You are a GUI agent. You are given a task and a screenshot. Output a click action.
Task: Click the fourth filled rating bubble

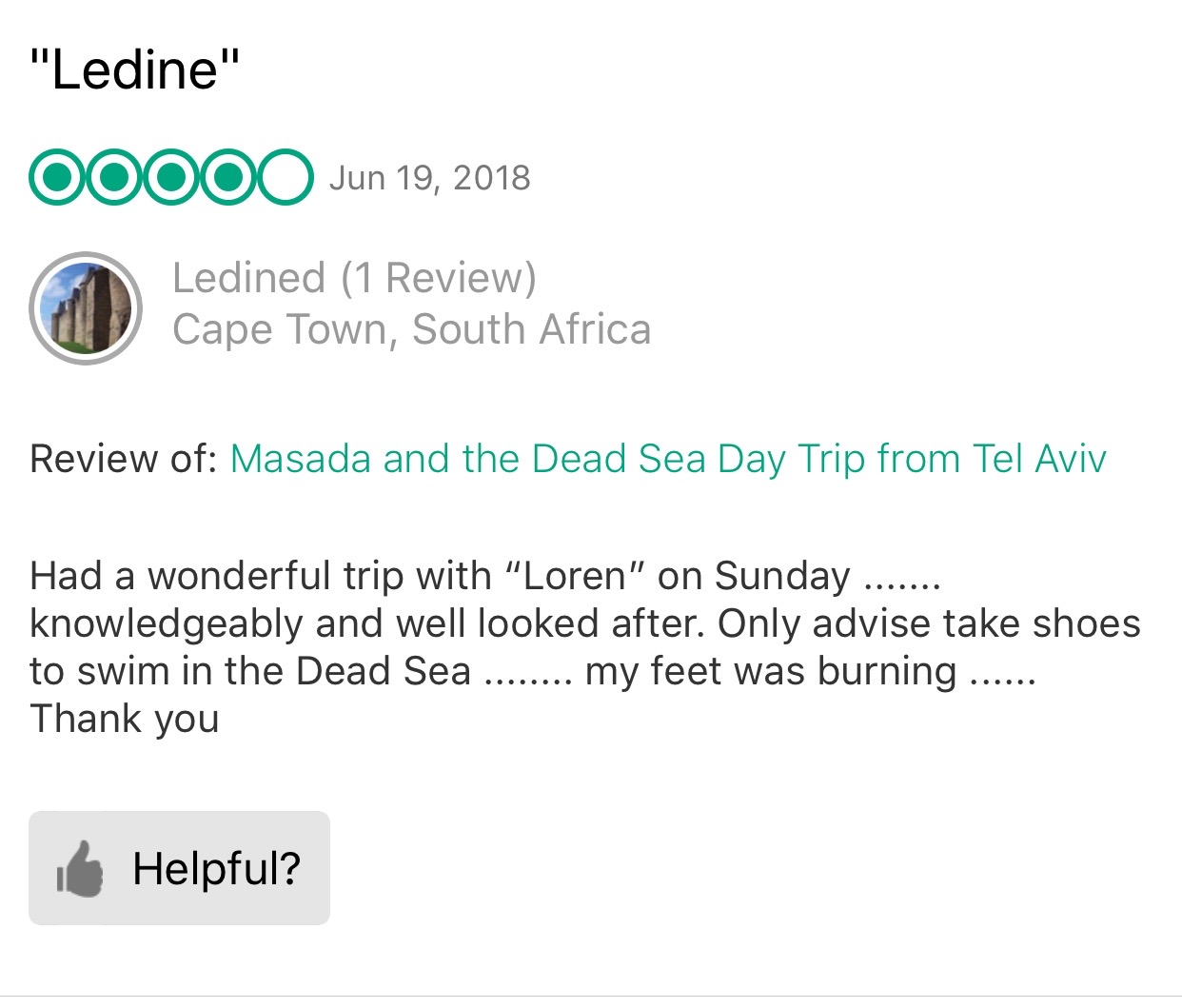228,177
